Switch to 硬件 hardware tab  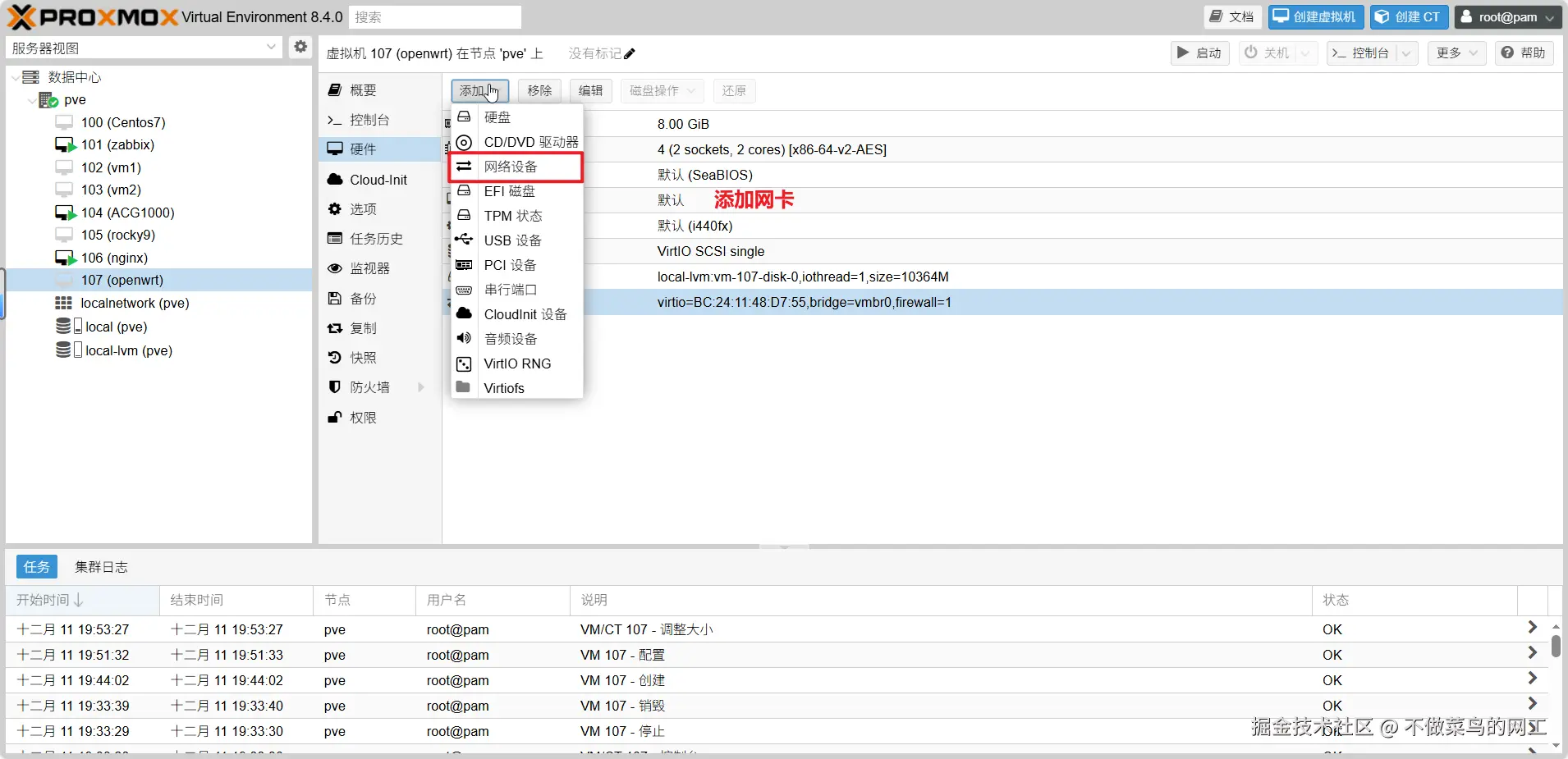coord(380,149)
